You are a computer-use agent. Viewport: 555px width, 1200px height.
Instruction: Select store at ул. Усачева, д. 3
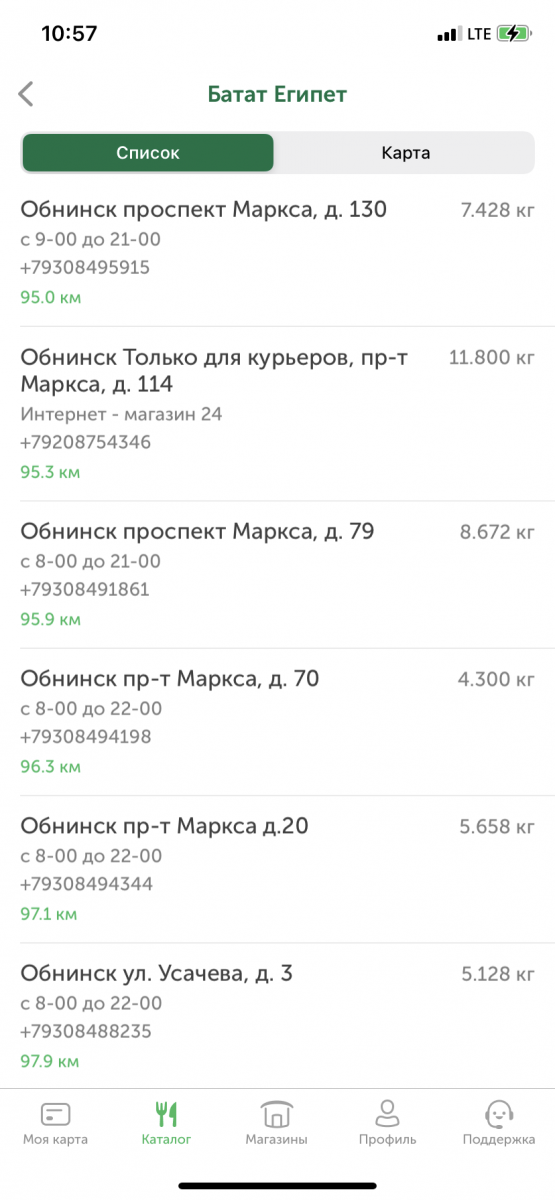tap(277, 1016)
